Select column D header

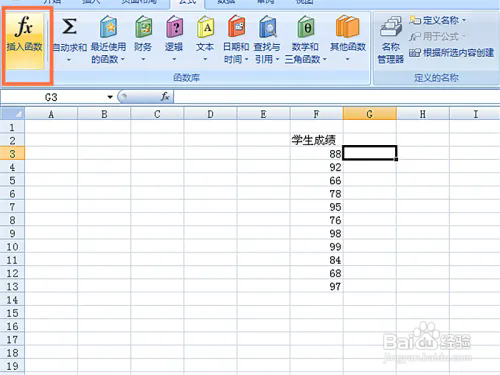pos(210,114)
